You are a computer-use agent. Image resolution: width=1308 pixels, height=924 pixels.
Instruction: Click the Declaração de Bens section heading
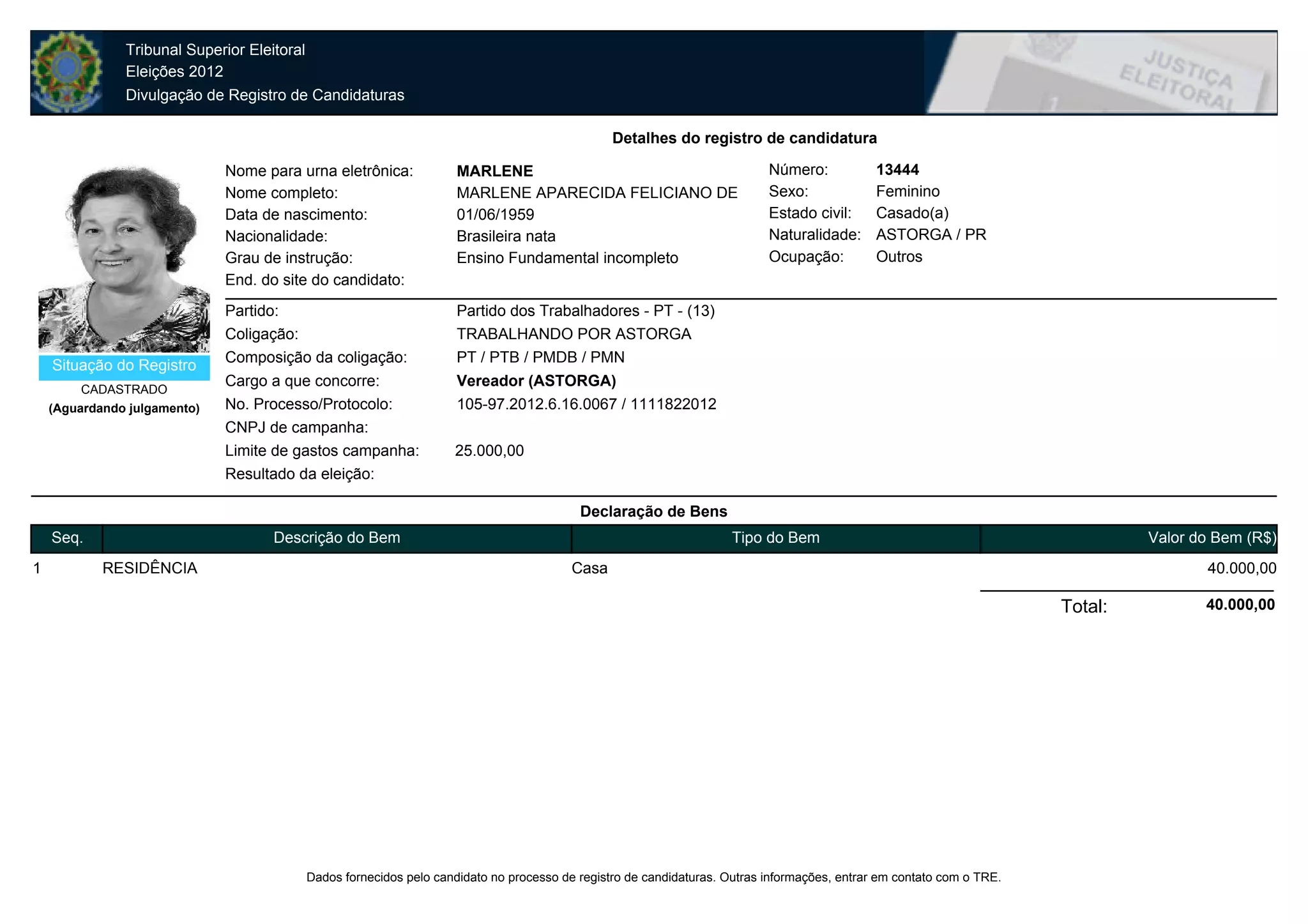(653, 511)
